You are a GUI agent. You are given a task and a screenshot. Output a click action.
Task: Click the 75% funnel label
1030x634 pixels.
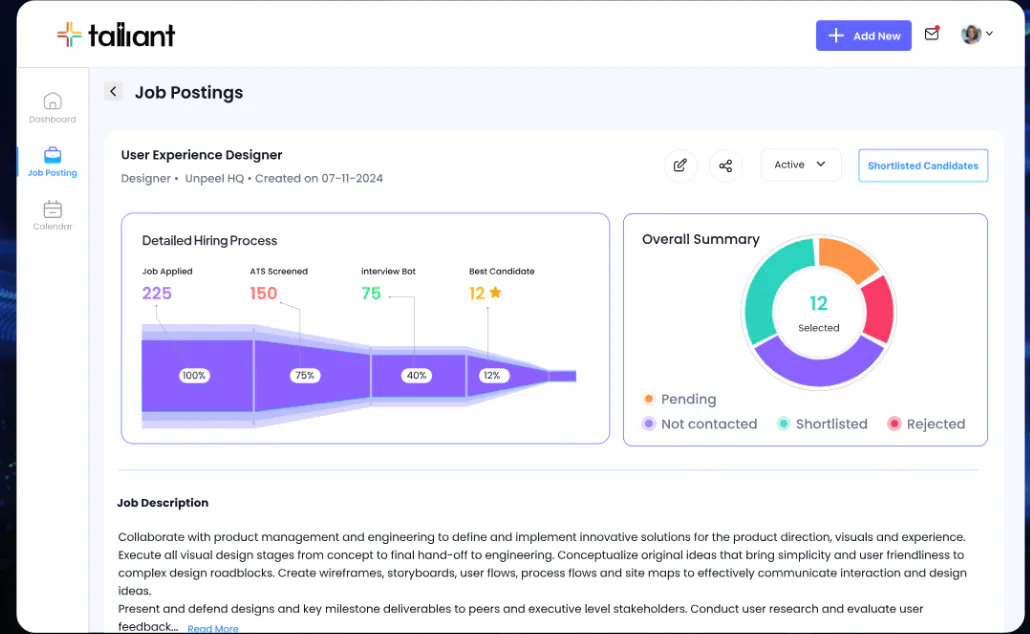(x=305, y=375)
